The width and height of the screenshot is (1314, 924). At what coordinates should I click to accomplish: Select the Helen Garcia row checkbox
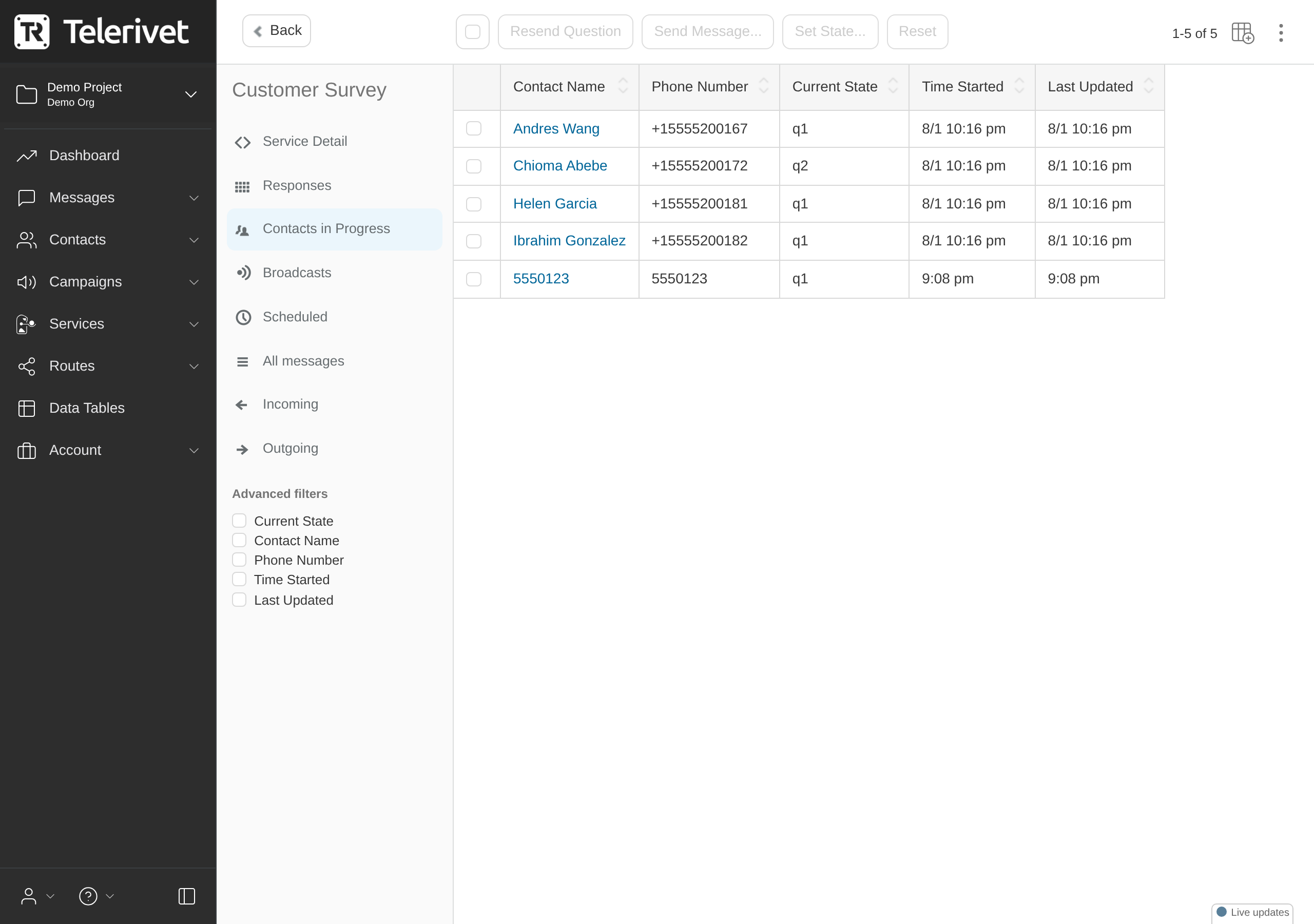click(x=474, y=204)
